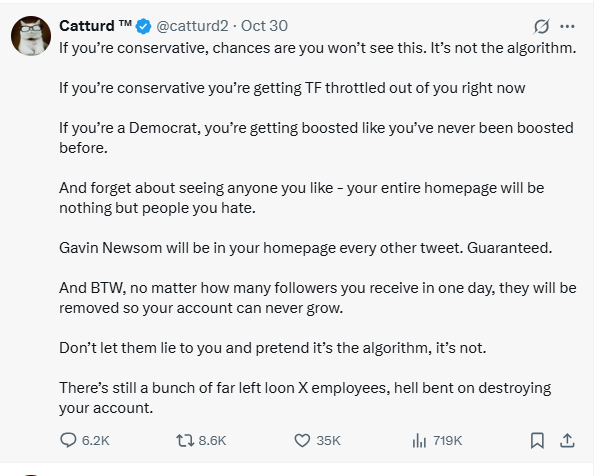Click the 35K likes count

point(329,440)
